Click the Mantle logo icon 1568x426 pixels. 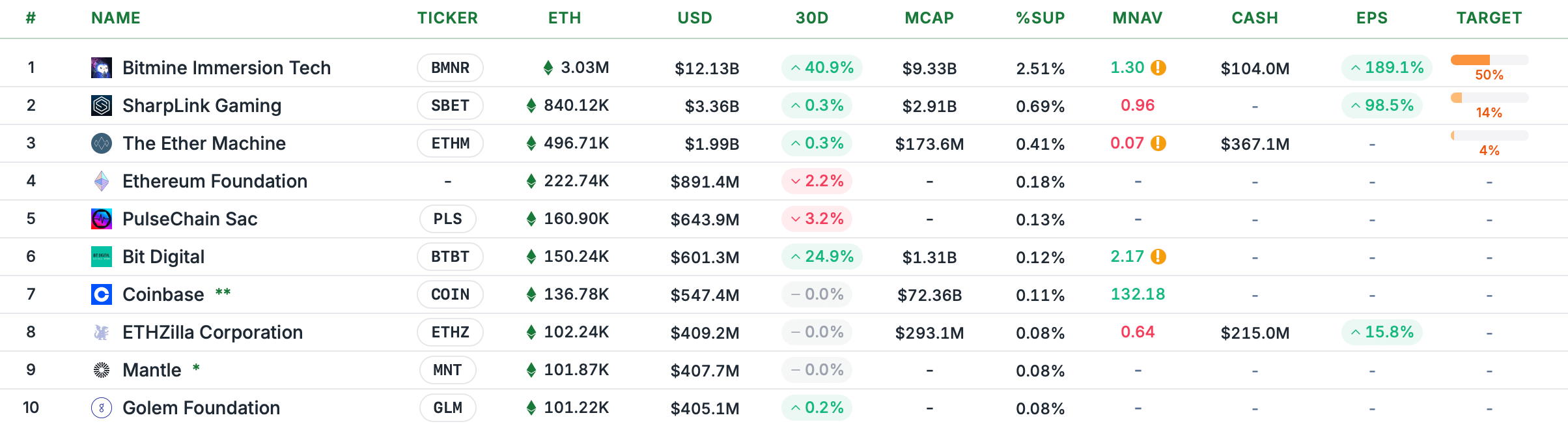[102, 370]
